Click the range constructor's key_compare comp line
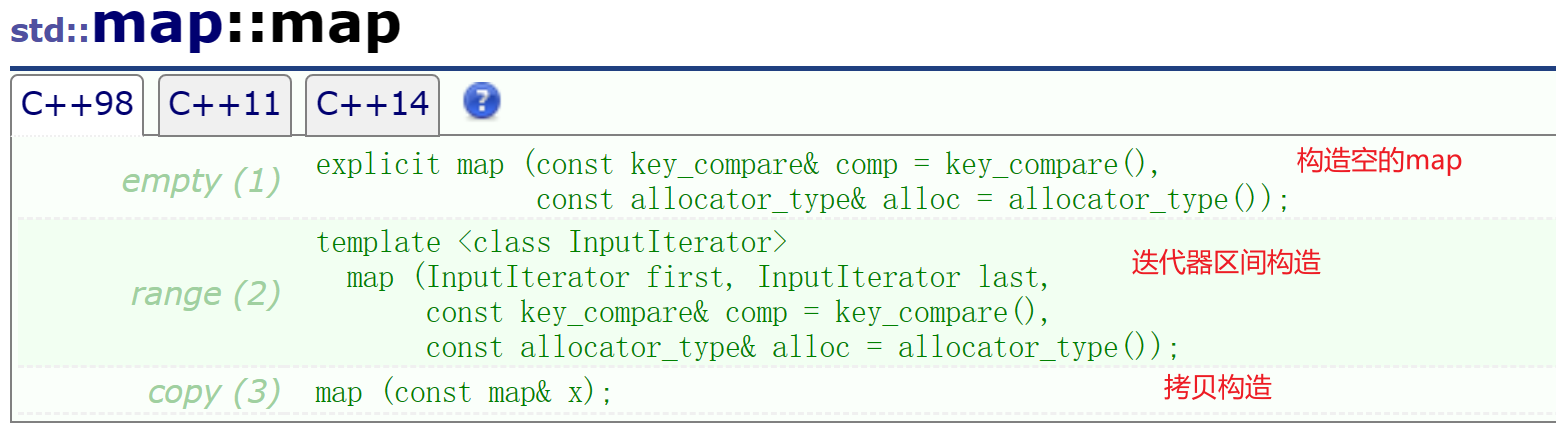The height and width of the screenshot is (432, 1556). pos(738,312)
